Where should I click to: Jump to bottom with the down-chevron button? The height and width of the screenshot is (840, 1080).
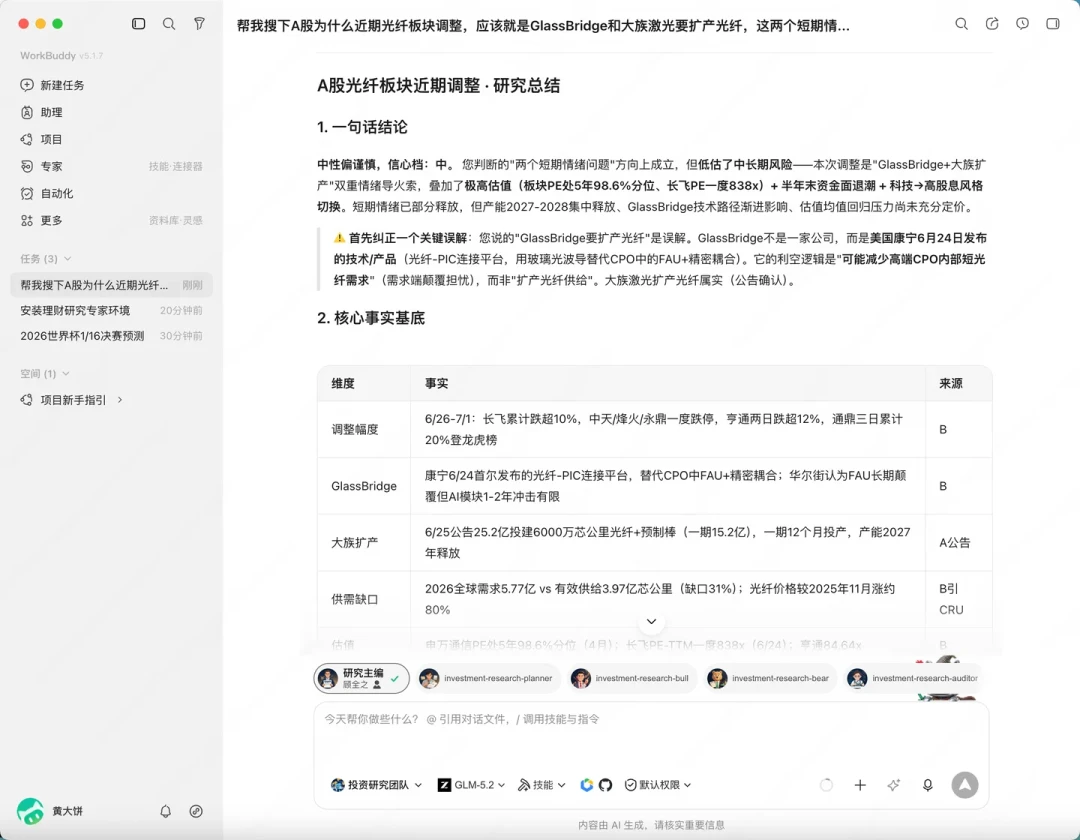[x=652, y=621]
